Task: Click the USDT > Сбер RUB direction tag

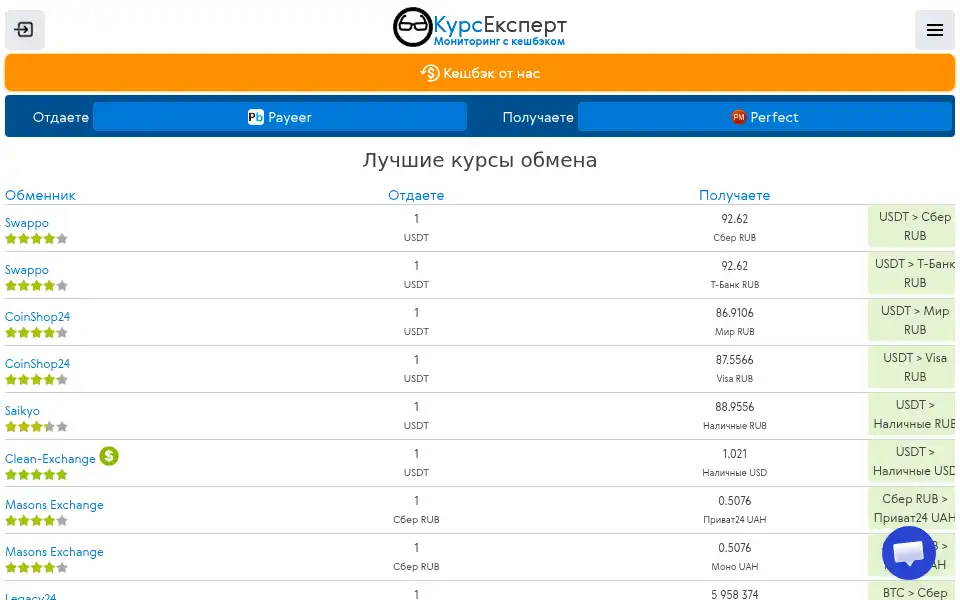Action: pos(912,227)
